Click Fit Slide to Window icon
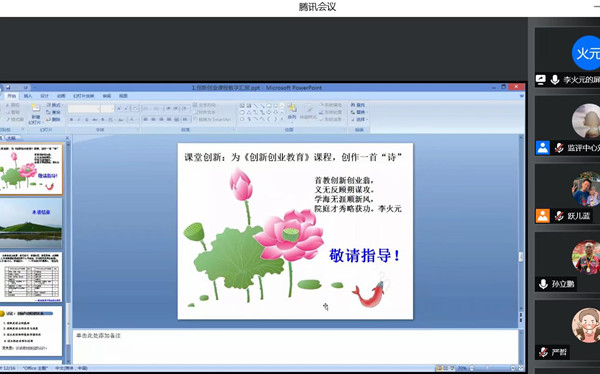Image resolution: width=600 pixels, height=374 pixels. click(522, 368)
